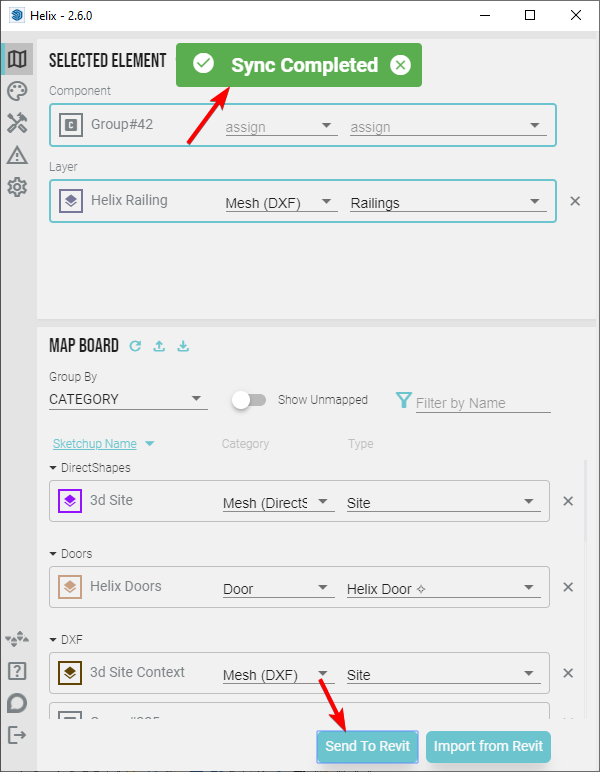The height and width of the screenshot is (772, 600).
Task: Click the Map Board download icon
Action: click(183, 346)
